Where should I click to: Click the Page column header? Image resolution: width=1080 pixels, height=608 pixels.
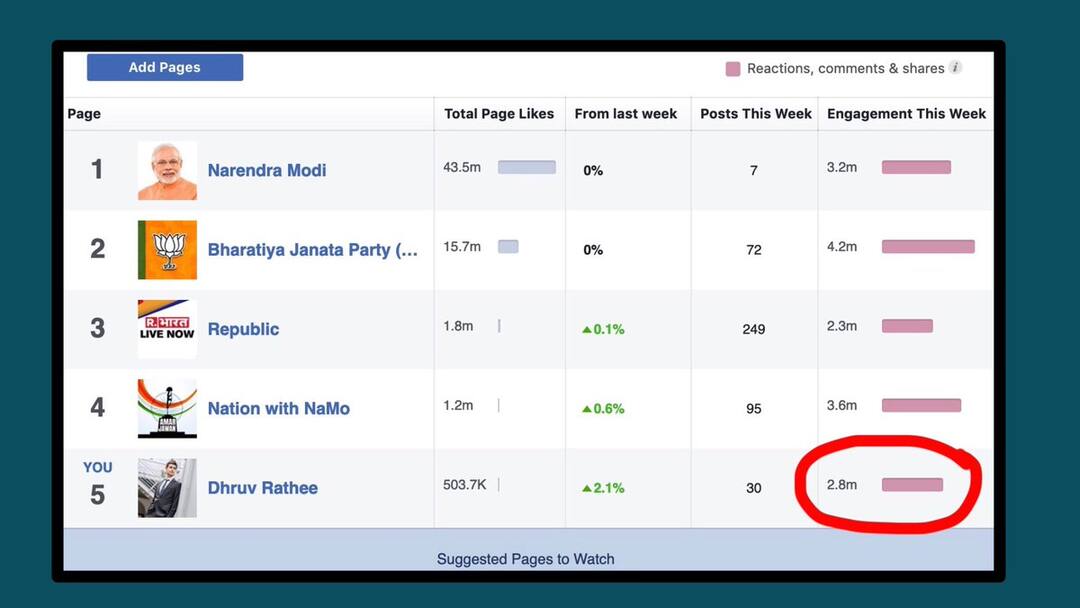pyautogui.click(x=84, y=114)
